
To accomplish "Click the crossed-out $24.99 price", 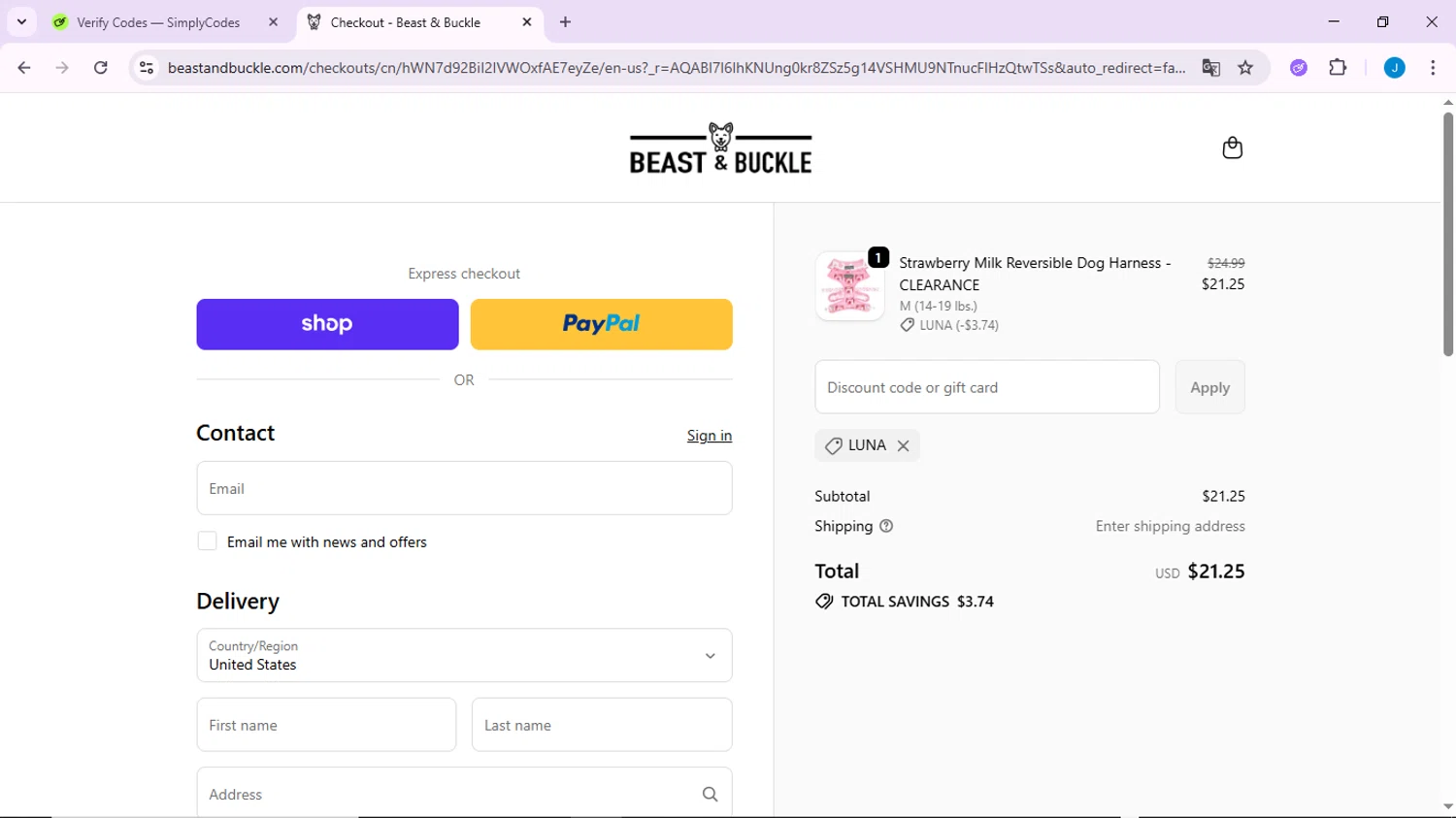I will point(1226,263).
